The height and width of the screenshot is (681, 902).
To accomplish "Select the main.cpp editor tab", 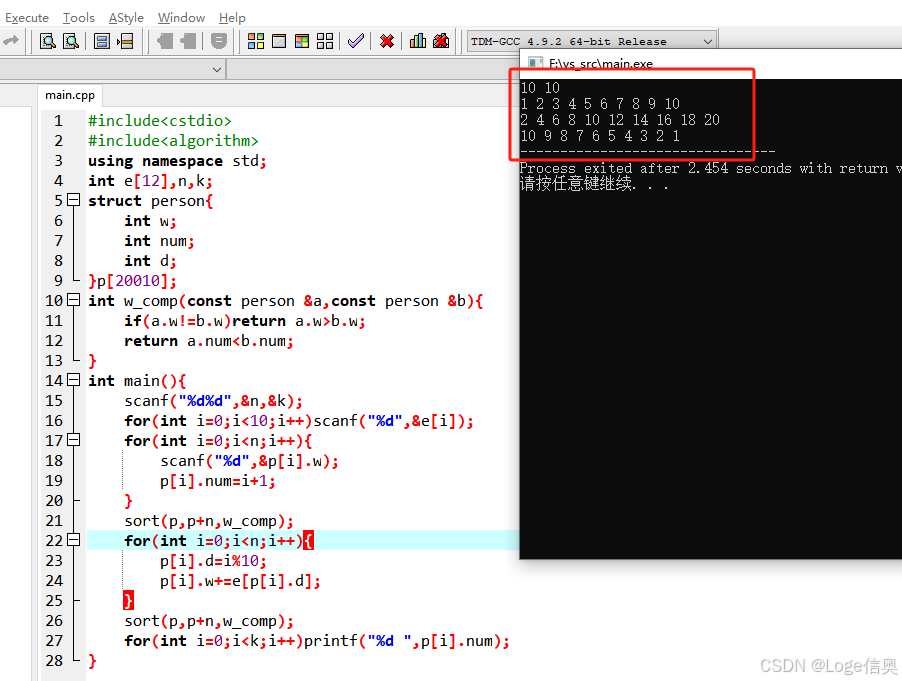I will pos(70,95).
